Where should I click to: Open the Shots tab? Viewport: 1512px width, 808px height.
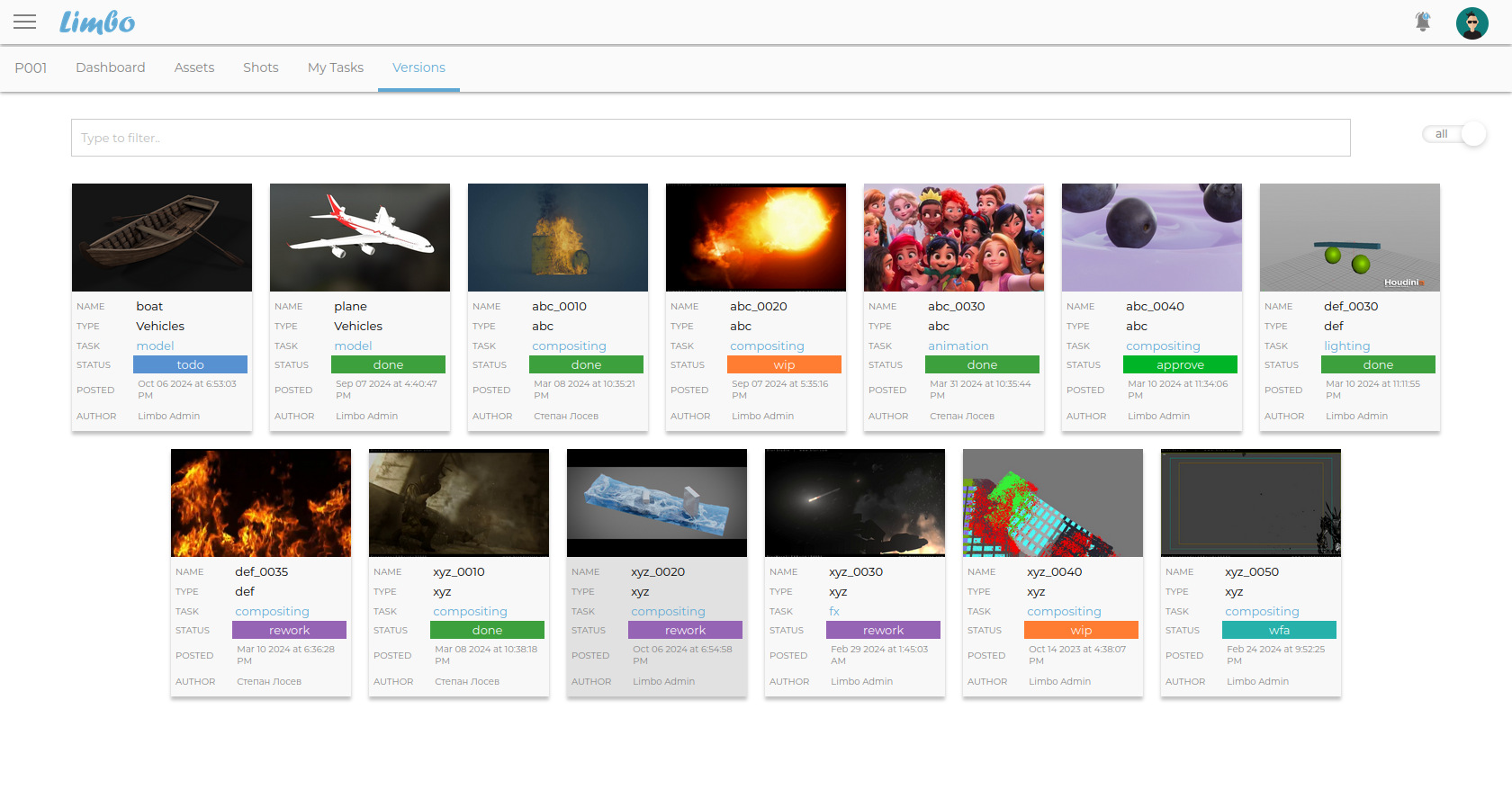(x=260, y=67)
